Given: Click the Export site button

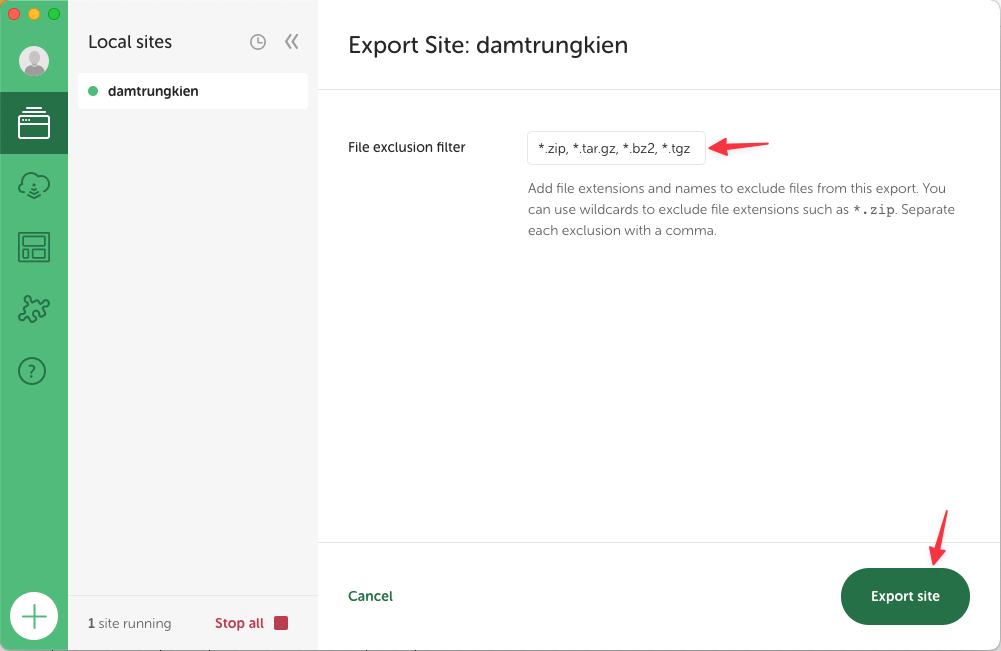Looking at the screenshot, I should point(905,596).
